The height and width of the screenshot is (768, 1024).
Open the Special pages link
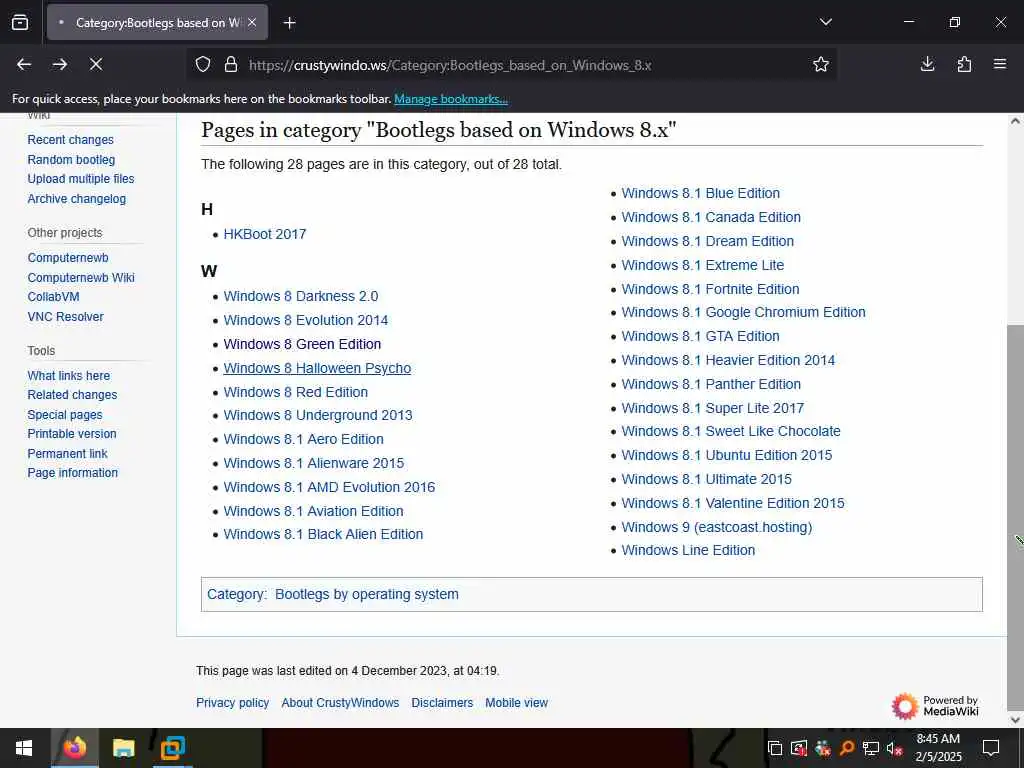65,415
